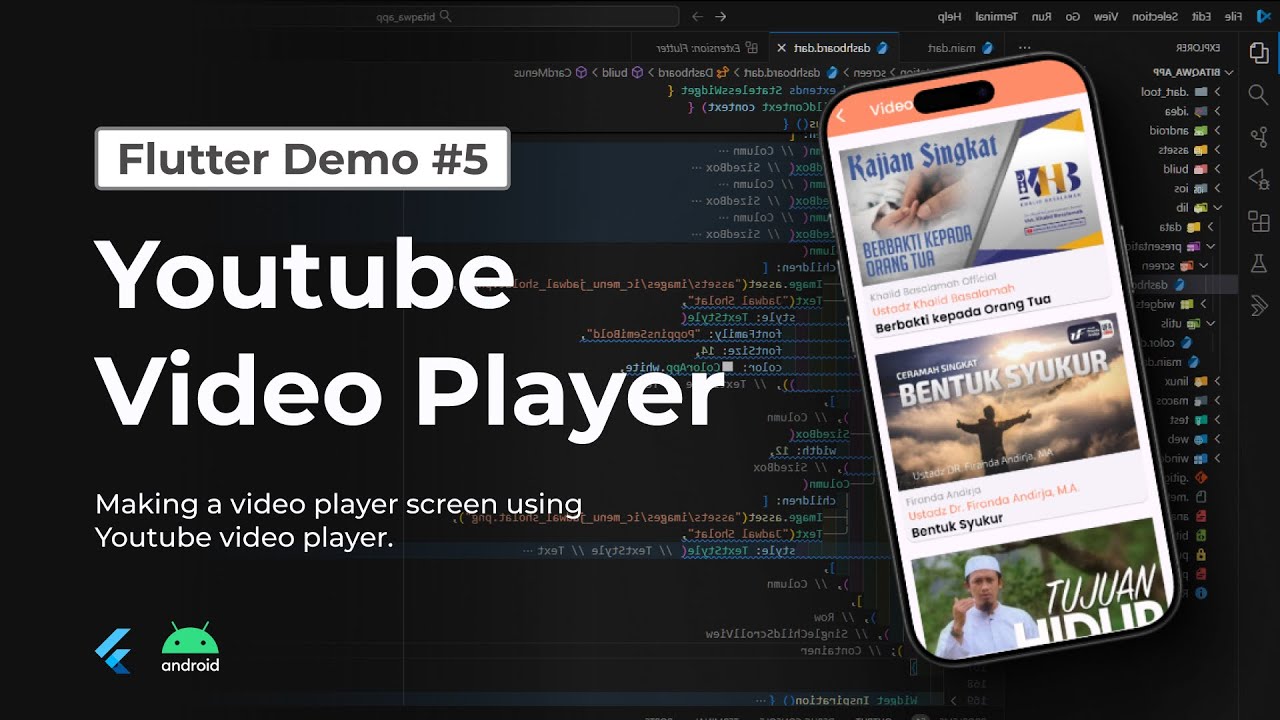Collapse the lib folder in Explorer
The width and height of the screenshot is (1280, 720).
pyautogui.click(x=1197, y=207)
